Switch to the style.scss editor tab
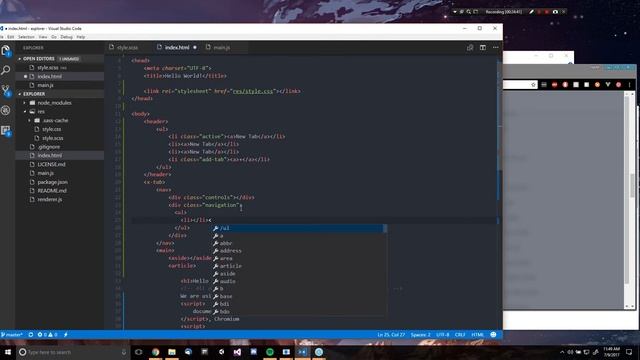The height and width of the screenshot is (360, 640). click(x=127, y=48)
